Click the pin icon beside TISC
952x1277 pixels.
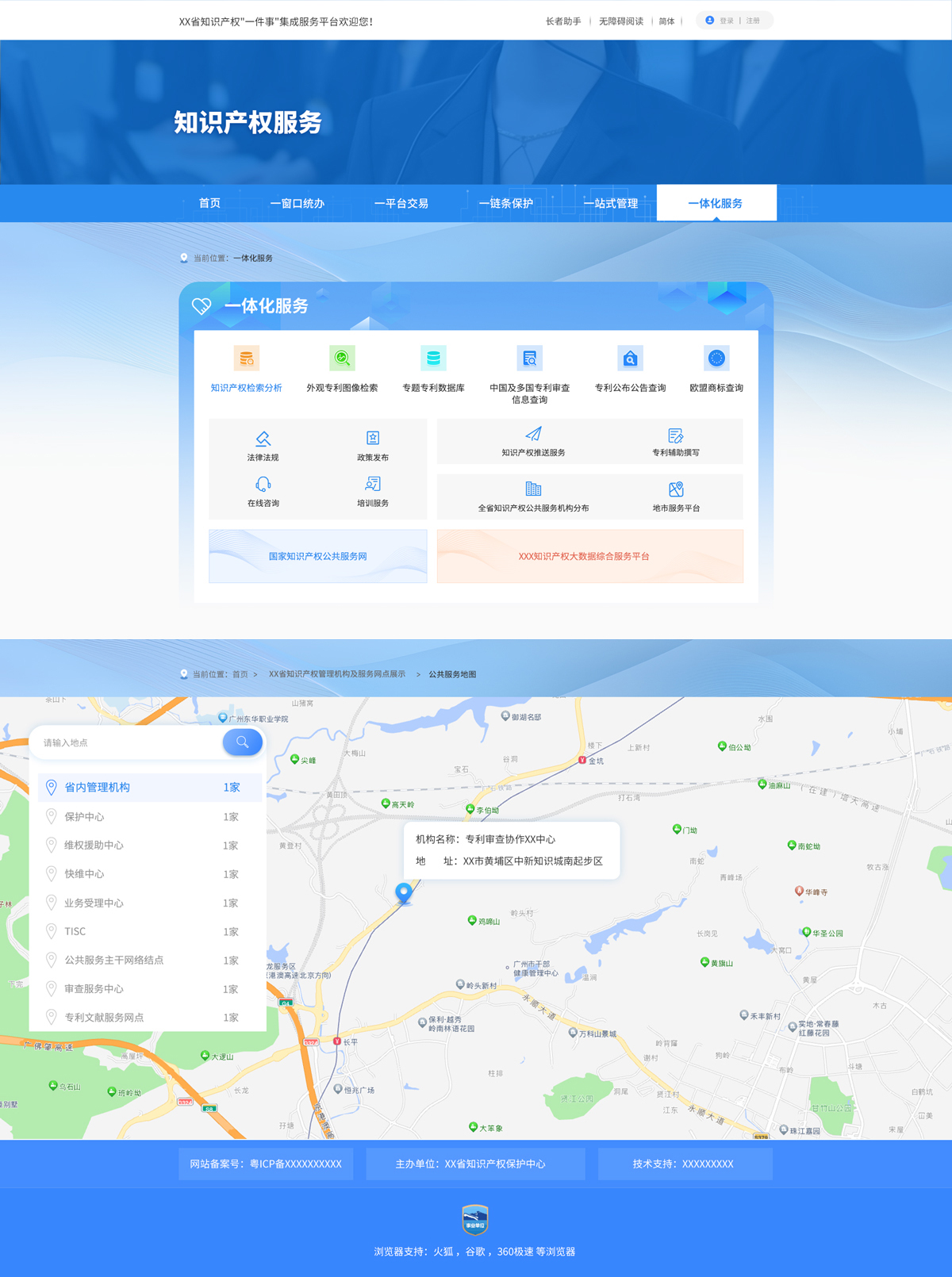pyautogui.click(x=51, y=931)
